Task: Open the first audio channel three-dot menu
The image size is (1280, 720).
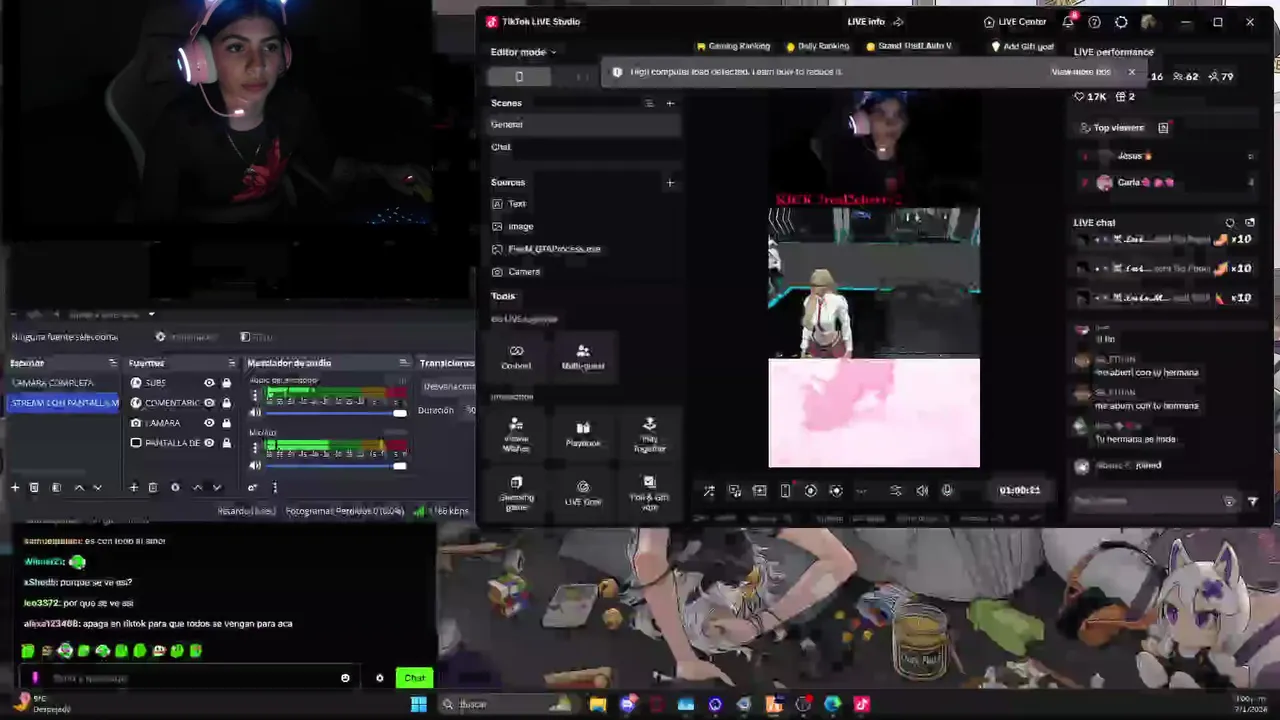Action: pyautogui.click(x=255, y=395)
